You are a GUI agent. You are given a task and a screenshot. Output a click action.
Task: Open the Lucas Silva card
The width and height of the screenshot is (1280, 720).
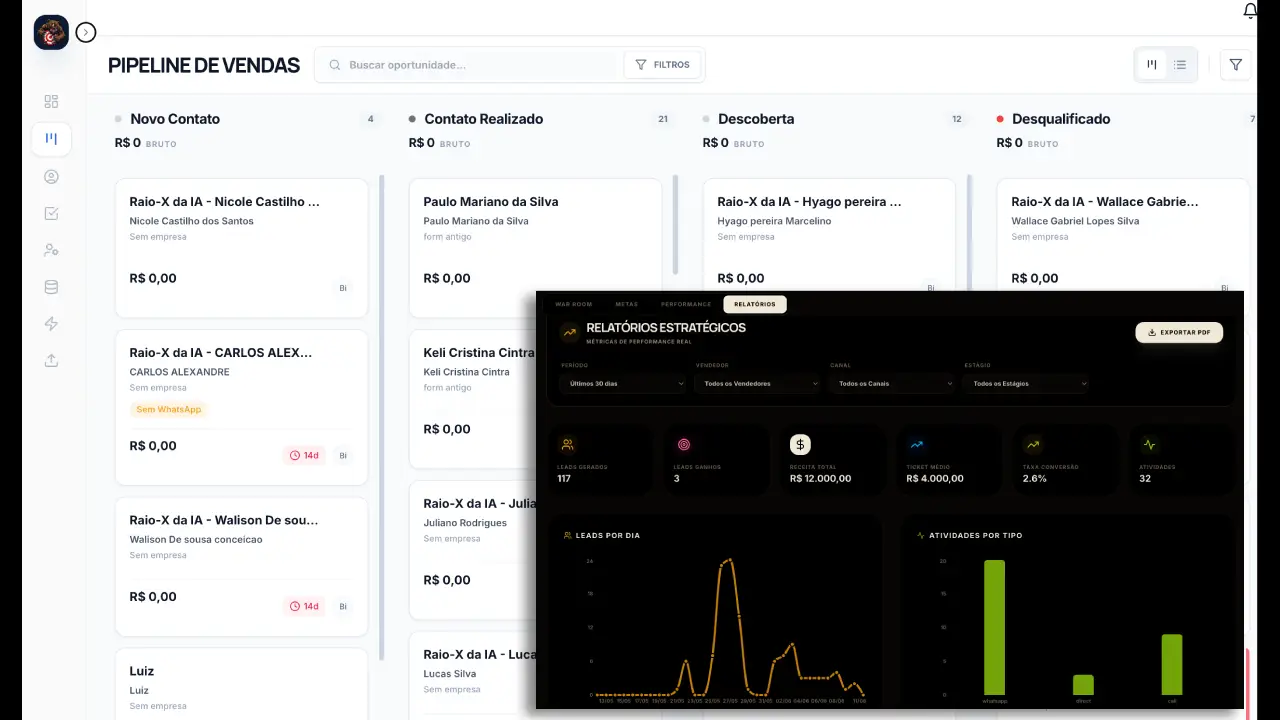click(472, 676)
